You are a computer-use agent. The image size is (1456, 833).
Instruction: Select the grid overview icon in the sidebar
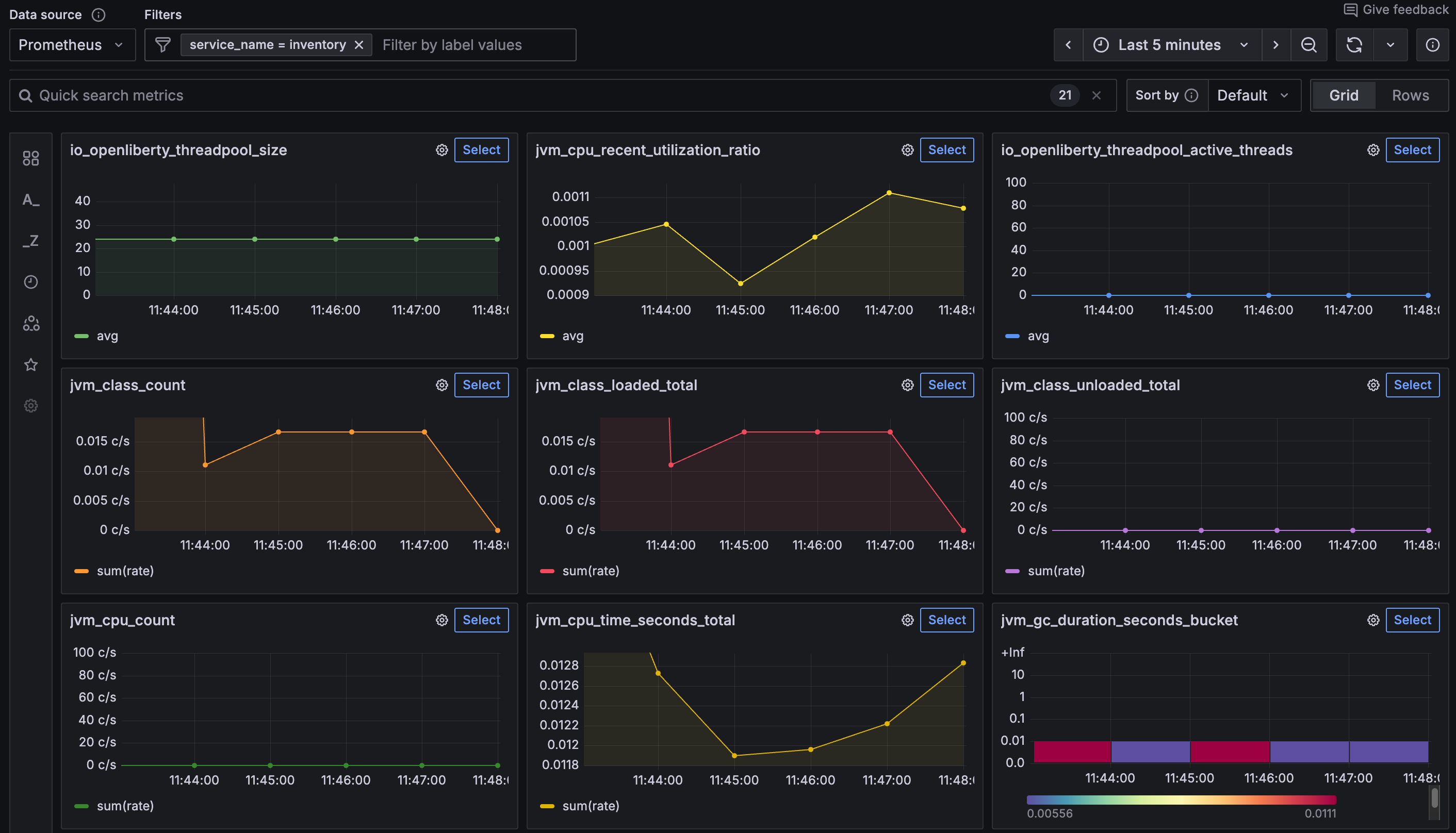pos(30,158)
